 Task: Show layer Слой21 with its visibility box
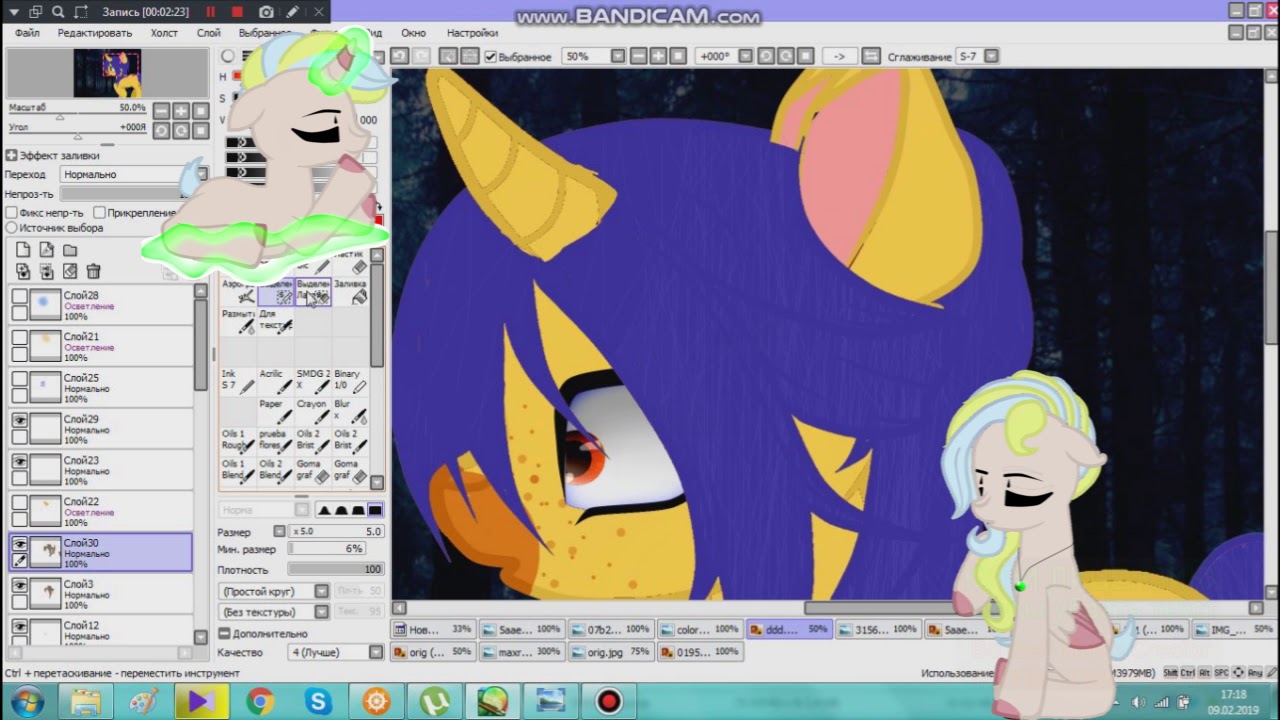point(19,337)
